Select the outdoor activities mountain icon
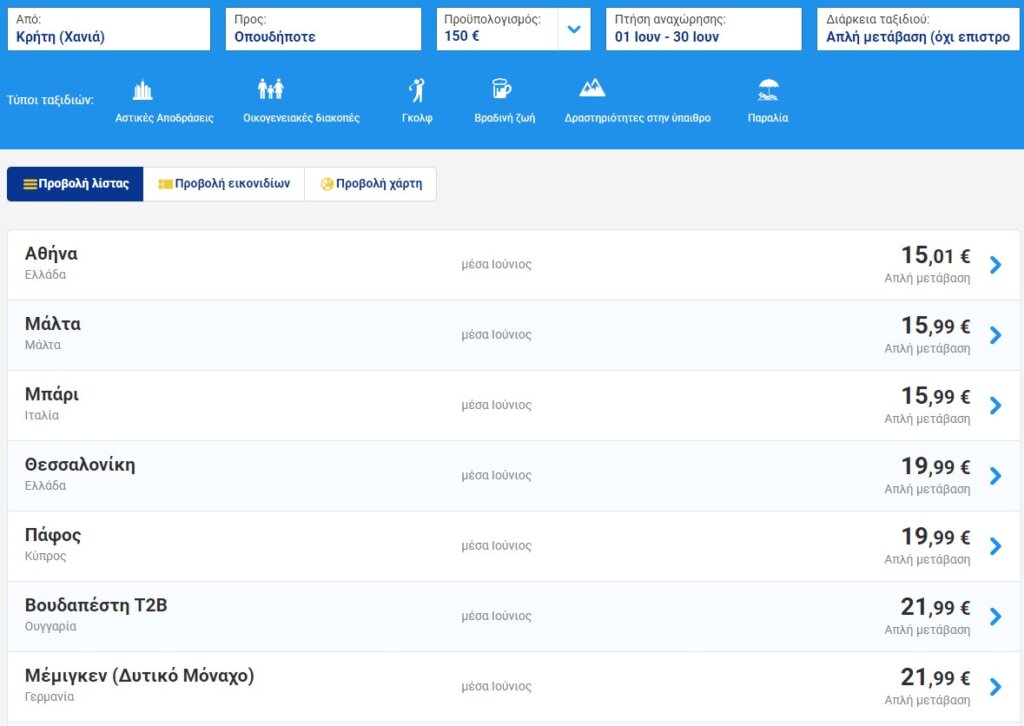 click(x=592, y=89)
